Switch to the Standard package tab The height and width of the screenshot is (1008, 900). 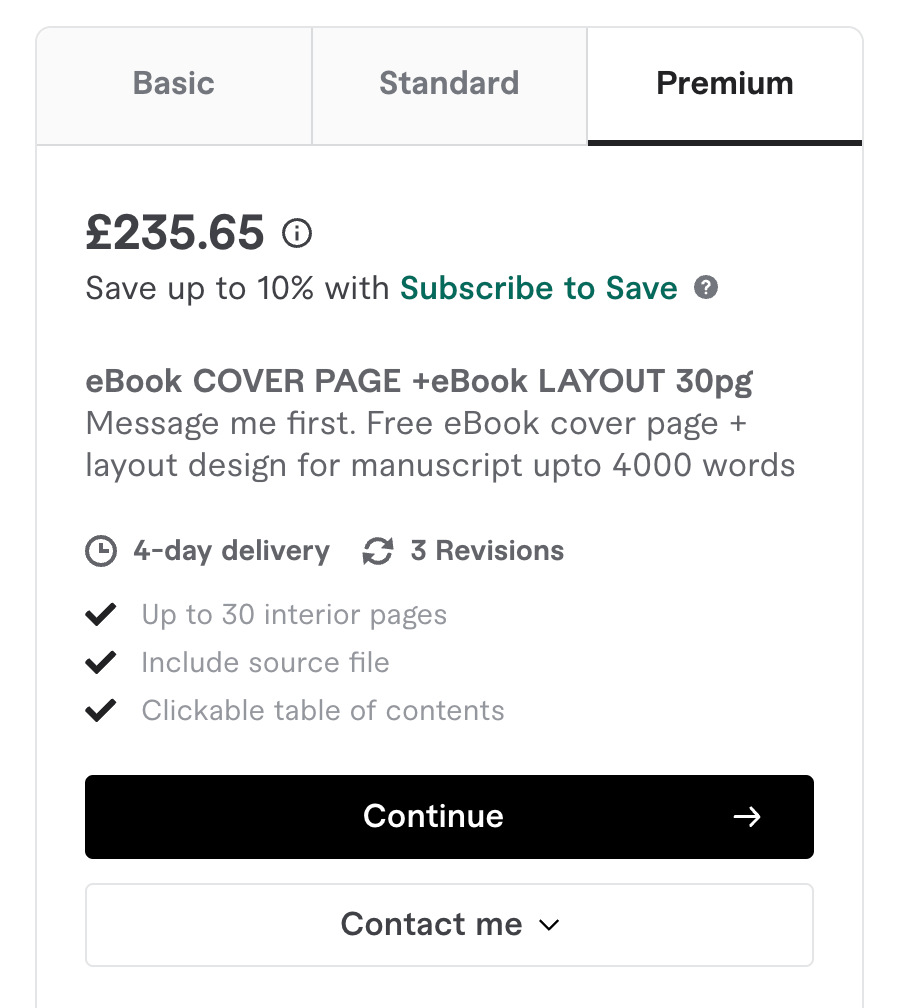point(449,86)
